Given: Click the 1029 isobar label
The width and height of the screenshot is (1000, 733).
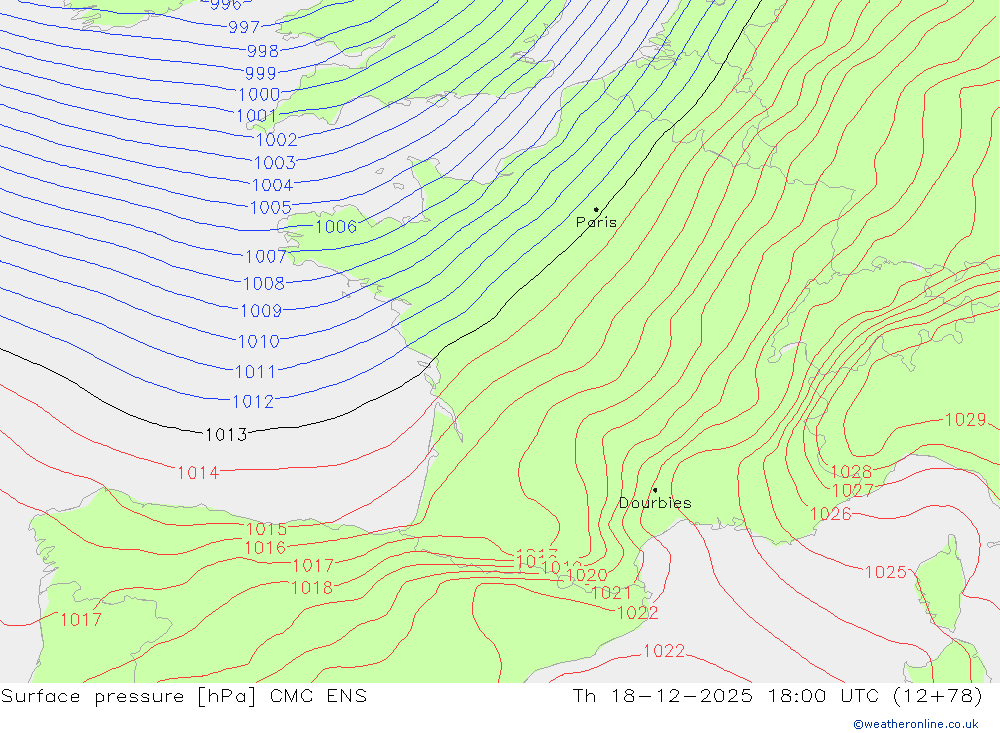Looking at the screenshot, I should tap(966, 420).
